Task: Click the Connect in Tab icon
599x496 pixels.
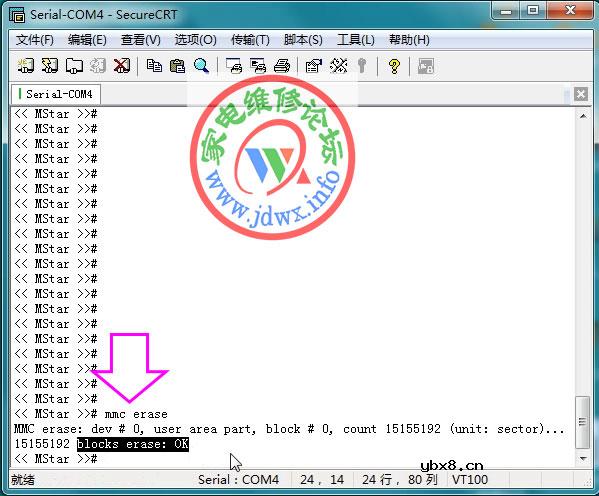Action: (x=74, y=66)
